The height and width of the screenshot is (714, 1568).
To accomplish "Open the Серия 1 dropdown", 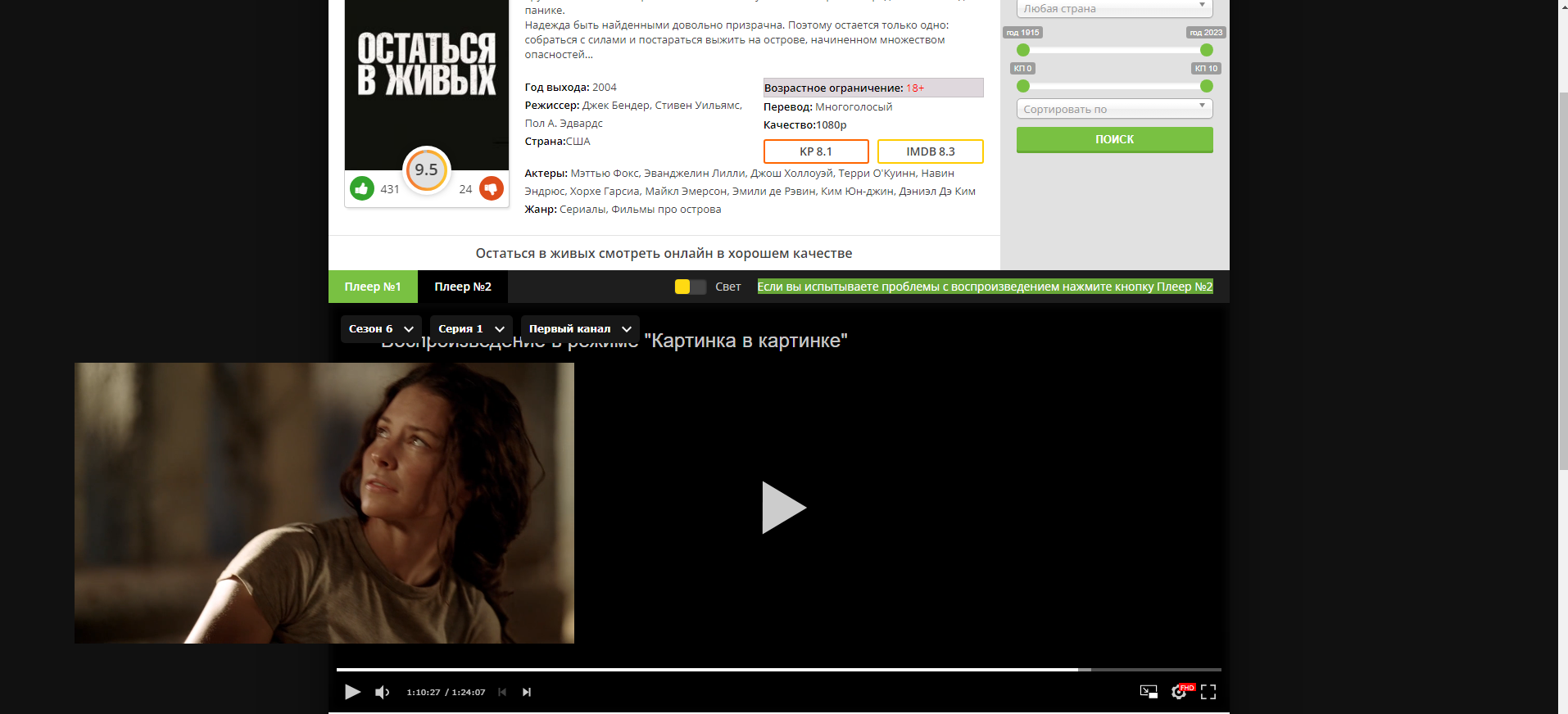I will point(471,328).
